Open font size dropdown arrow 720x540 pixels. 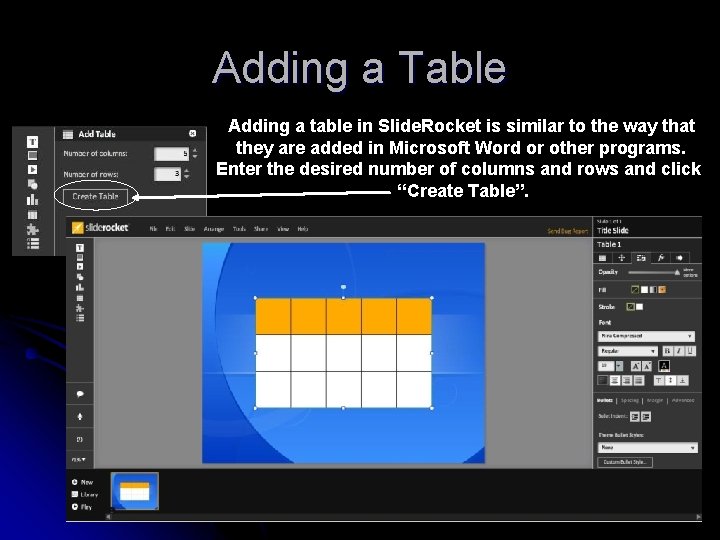point(619,366)
